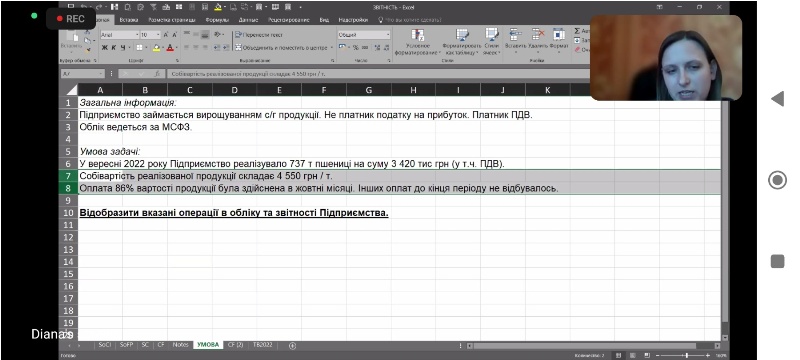Click the Insert cells icon

515,36
